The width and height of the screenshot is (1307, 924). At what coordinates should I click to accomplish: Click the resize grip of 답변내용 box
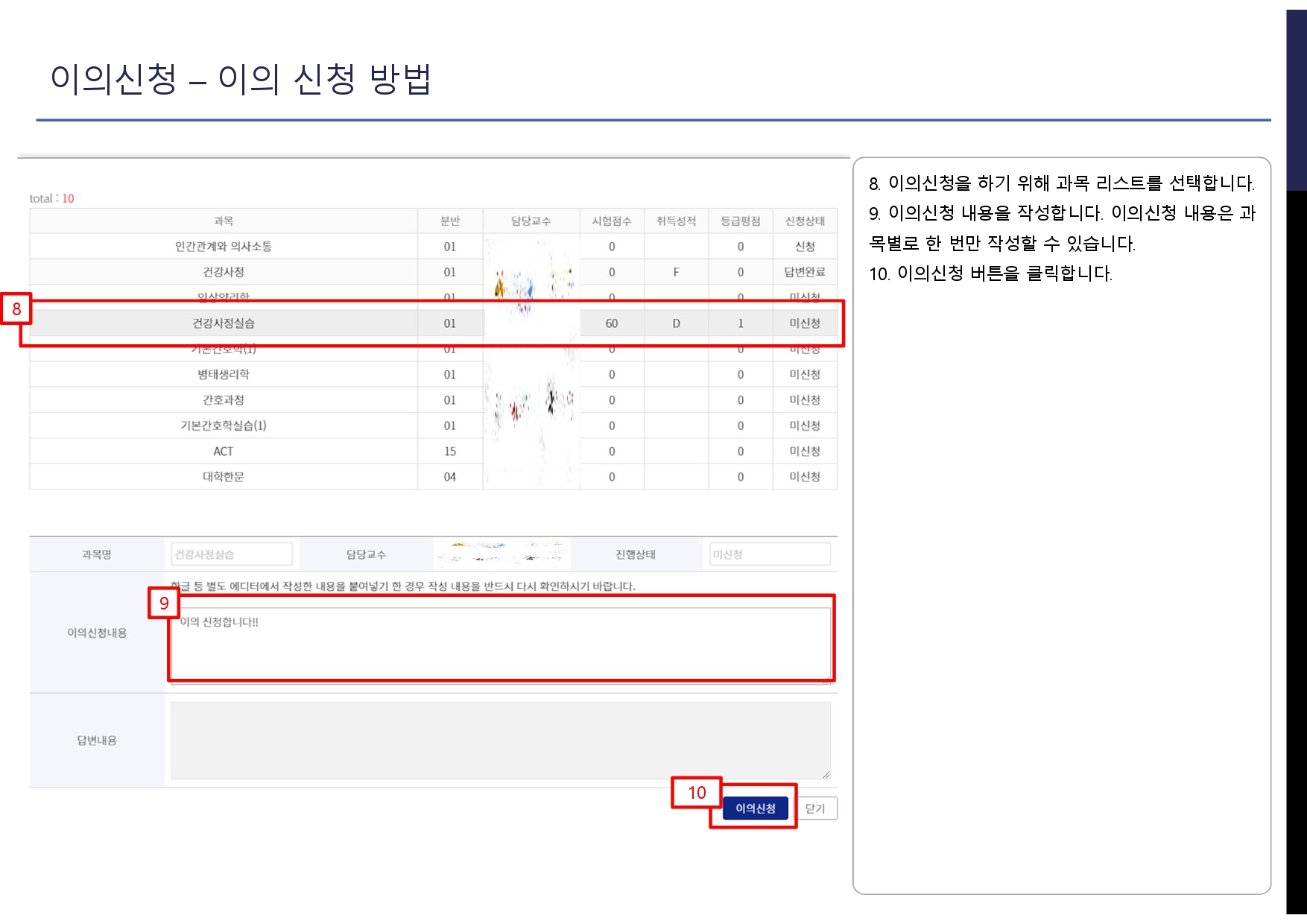(x=826, y=775)
